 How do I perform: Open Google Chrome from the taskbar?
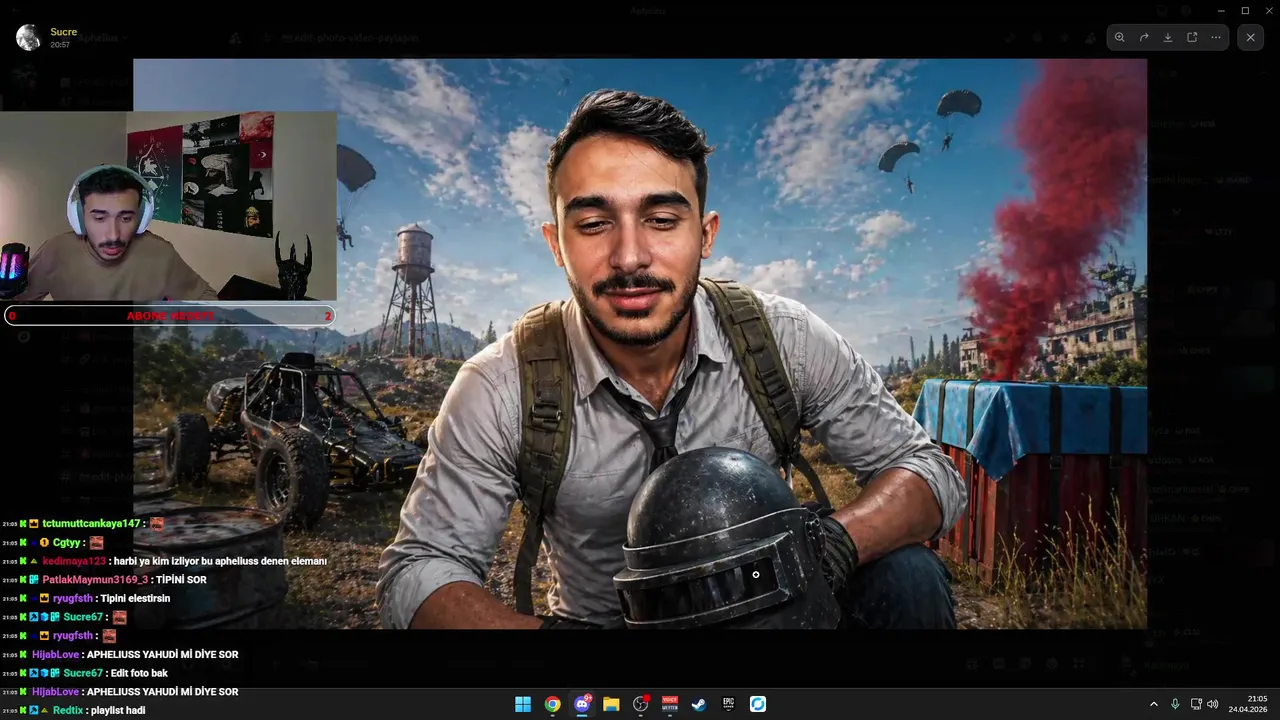(552, 704)
